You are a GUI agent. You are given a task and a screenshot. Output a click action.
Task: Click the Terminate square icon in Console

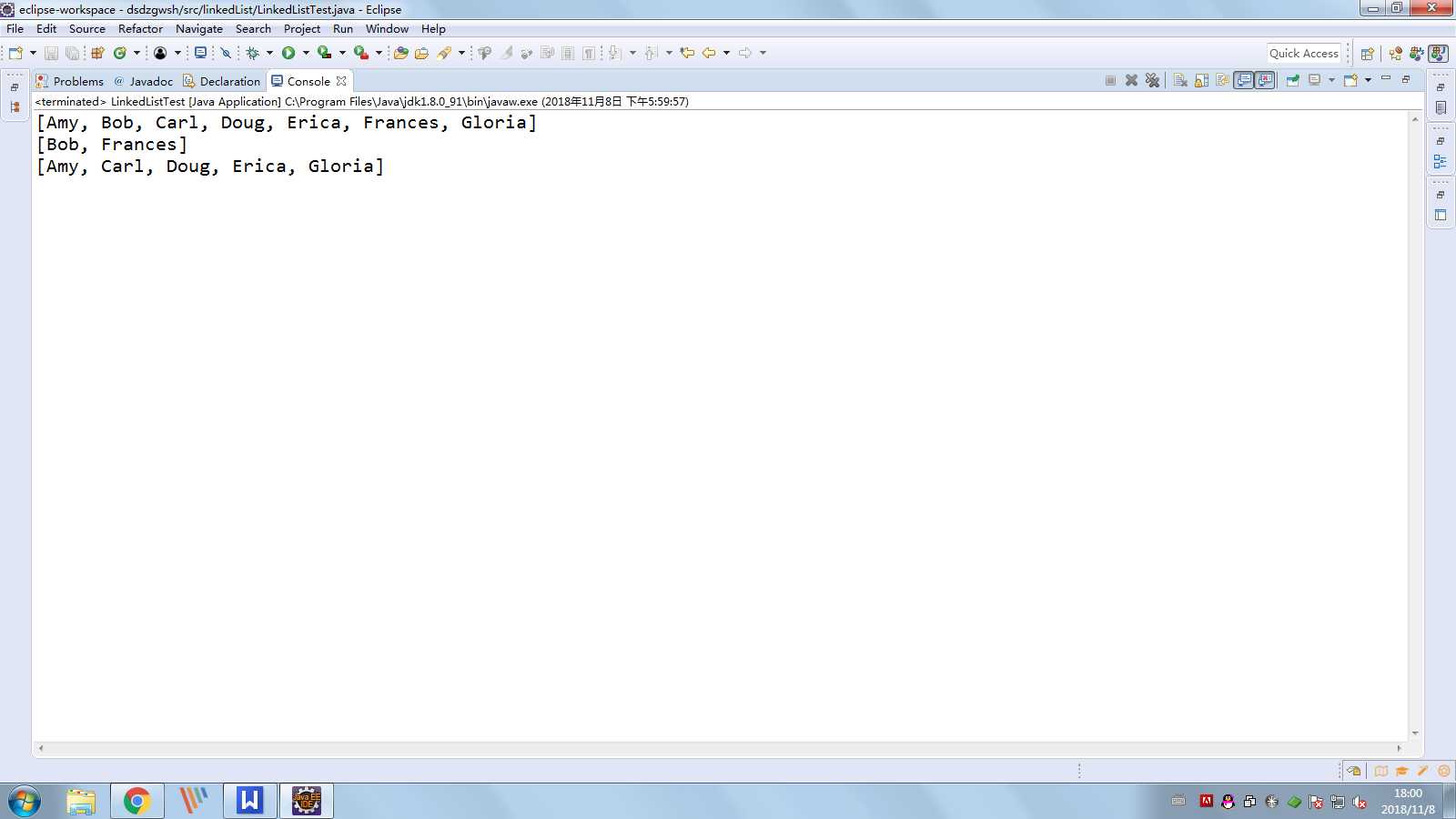coord(1110,80)
